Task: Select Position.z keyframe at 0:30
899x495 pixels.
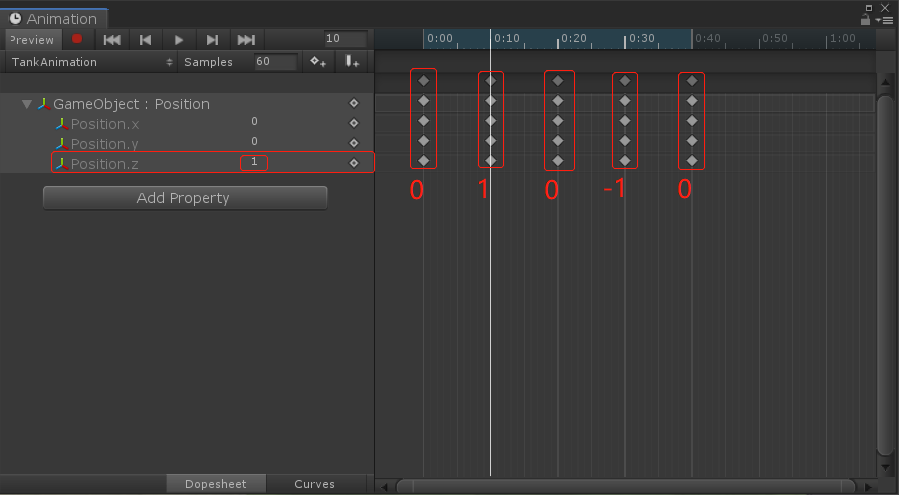Action: click(x=625, y=161)
